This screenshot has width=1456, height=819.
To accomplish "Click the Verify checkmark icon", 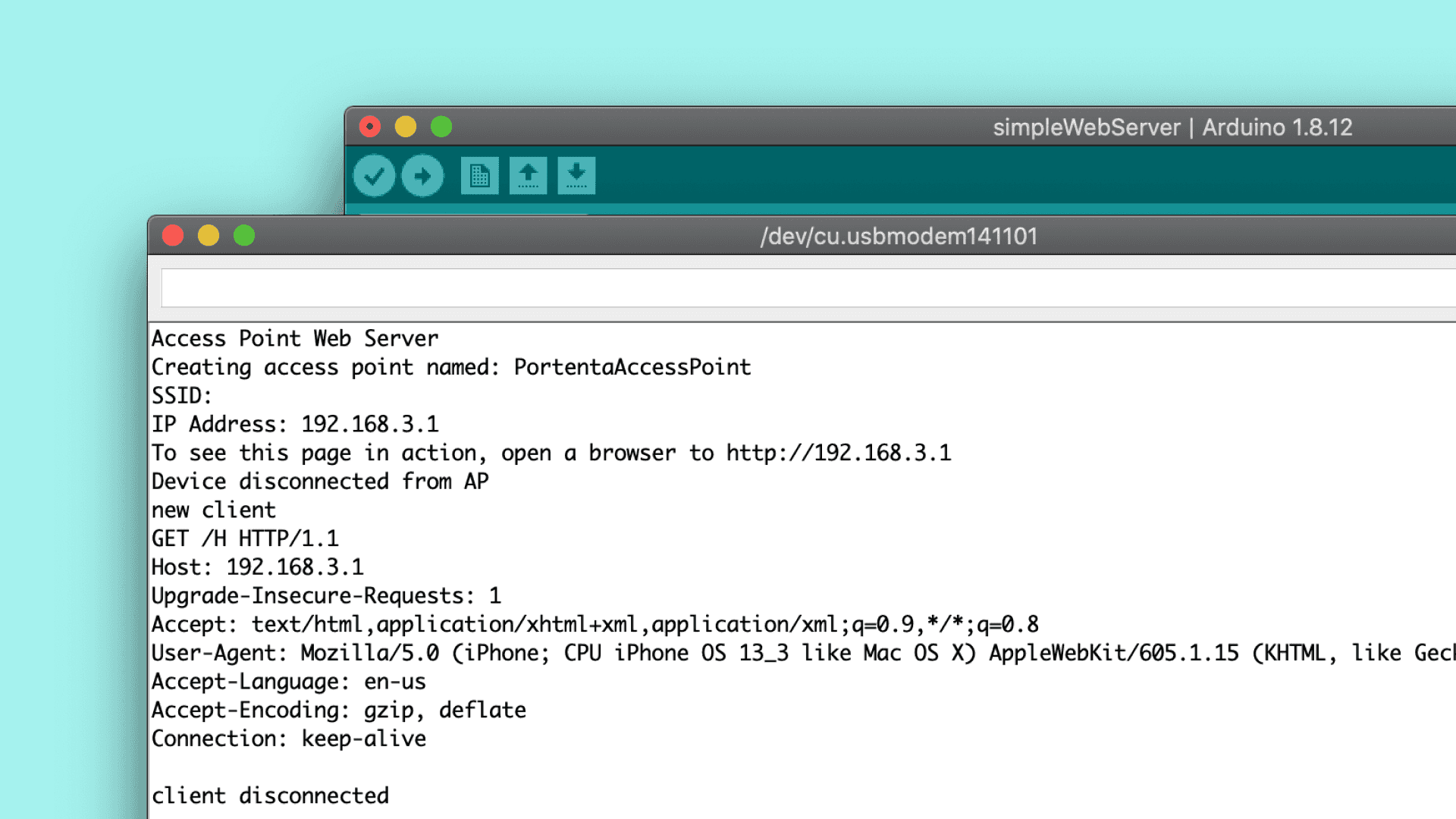I will [374, 176].
